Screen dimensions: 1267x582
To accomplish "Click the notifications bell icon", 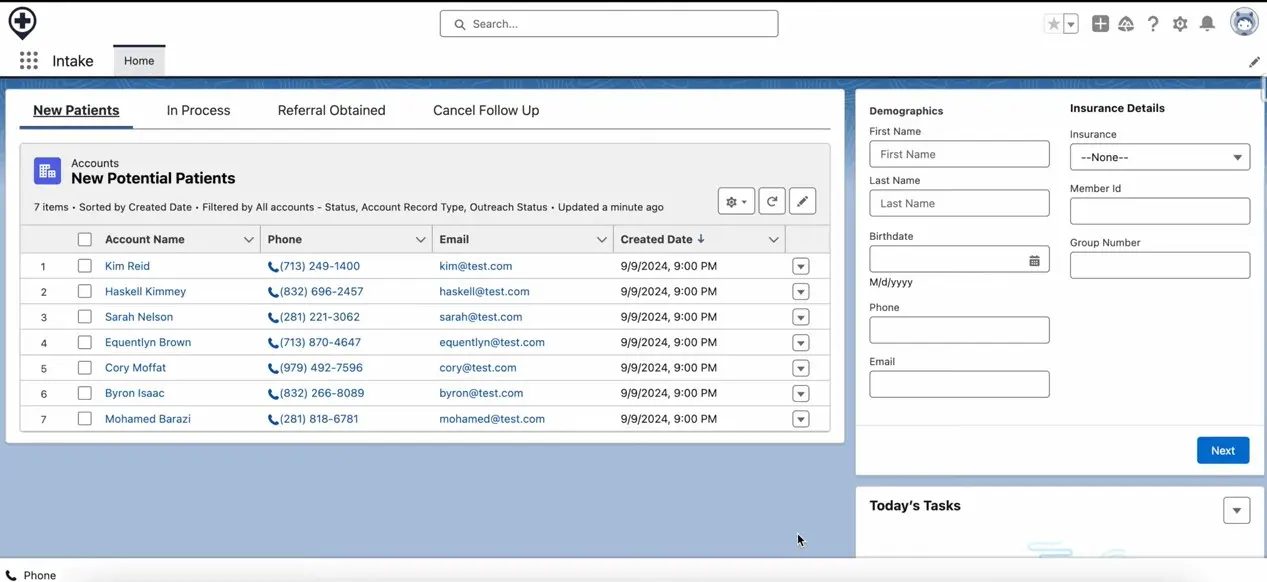I will tap(1206, 23).
